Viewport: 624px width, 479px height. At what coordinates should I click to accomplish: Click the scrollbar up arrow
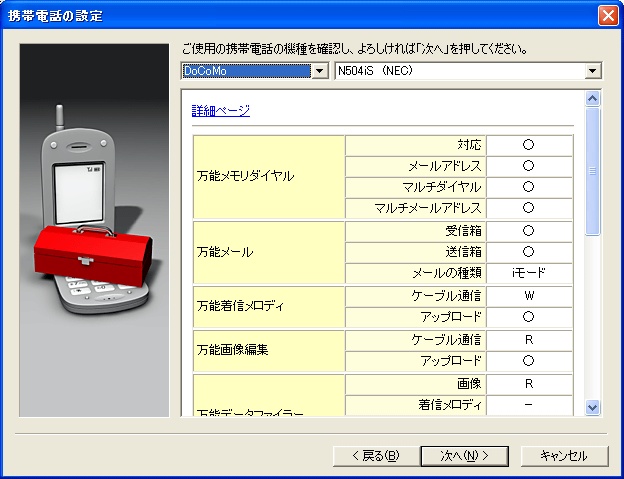[592, 99]
